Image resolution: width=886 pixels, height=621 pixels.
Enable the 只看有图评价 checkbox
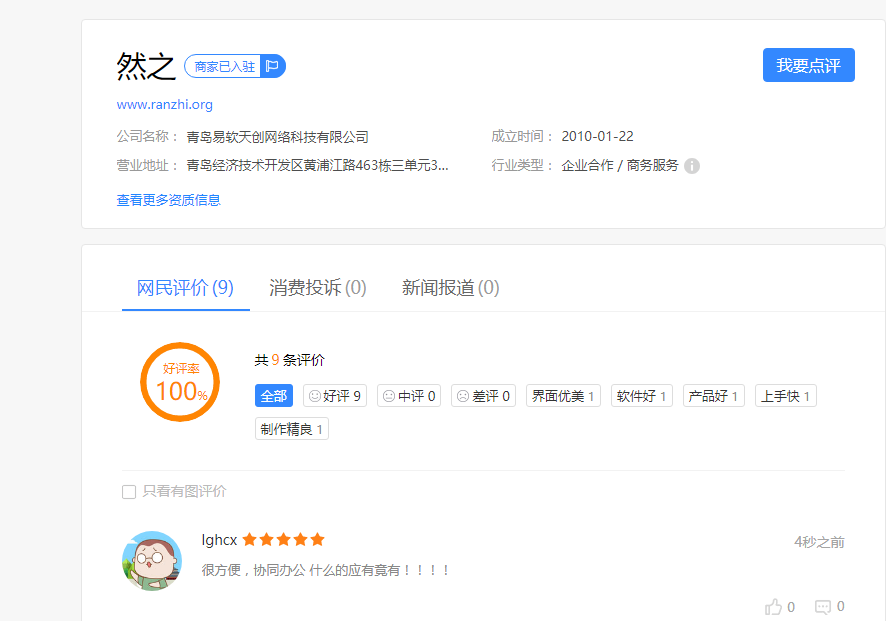[129, 492]
